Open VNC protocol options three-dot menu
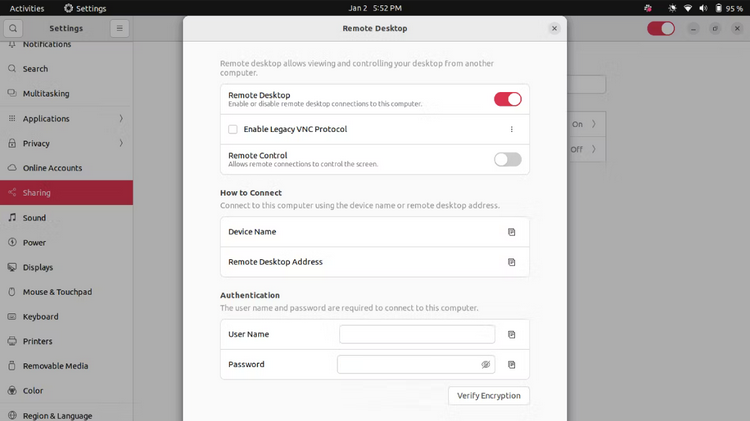Image resolution: width=750 pixels, height=421 pixels. coord(511,129)
